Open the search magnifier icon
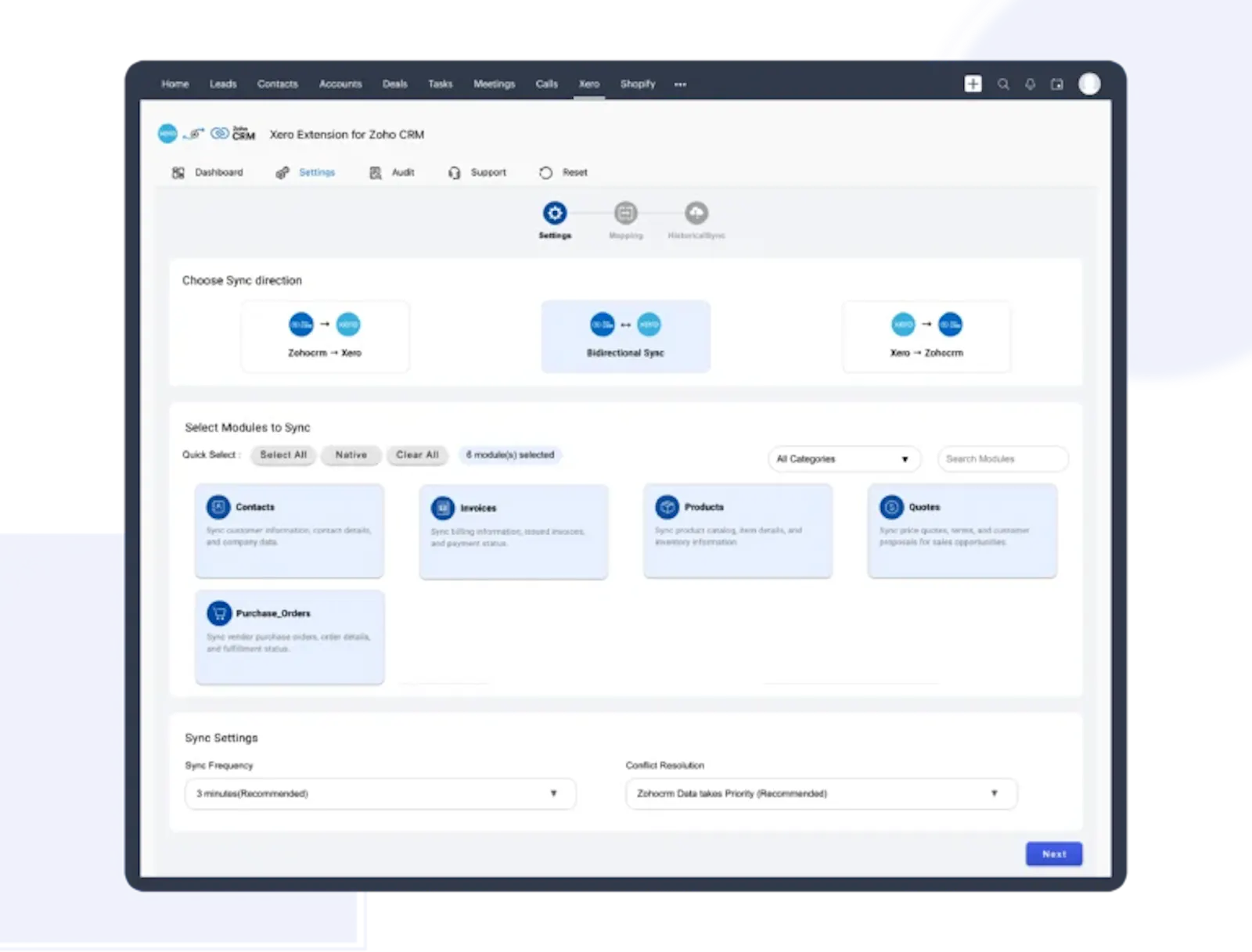The height and width of the screenshot is (952, 1252). 1003,84
